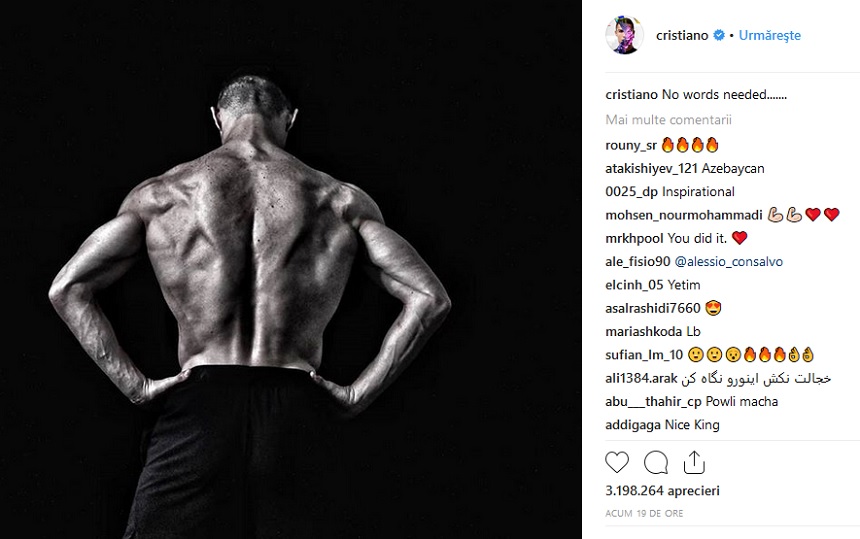Click the share arrow icon

point(694,462)
